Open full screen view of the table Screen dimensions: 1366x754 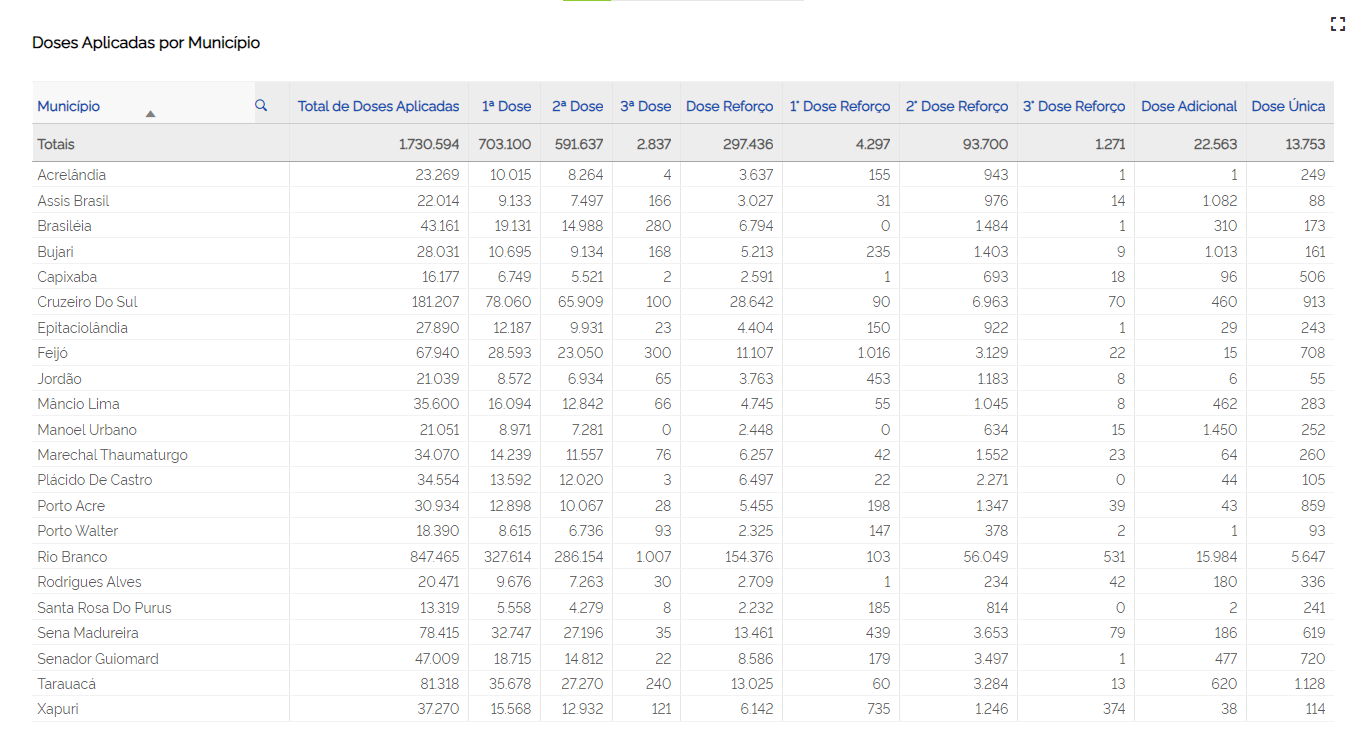pos(1337,25)
